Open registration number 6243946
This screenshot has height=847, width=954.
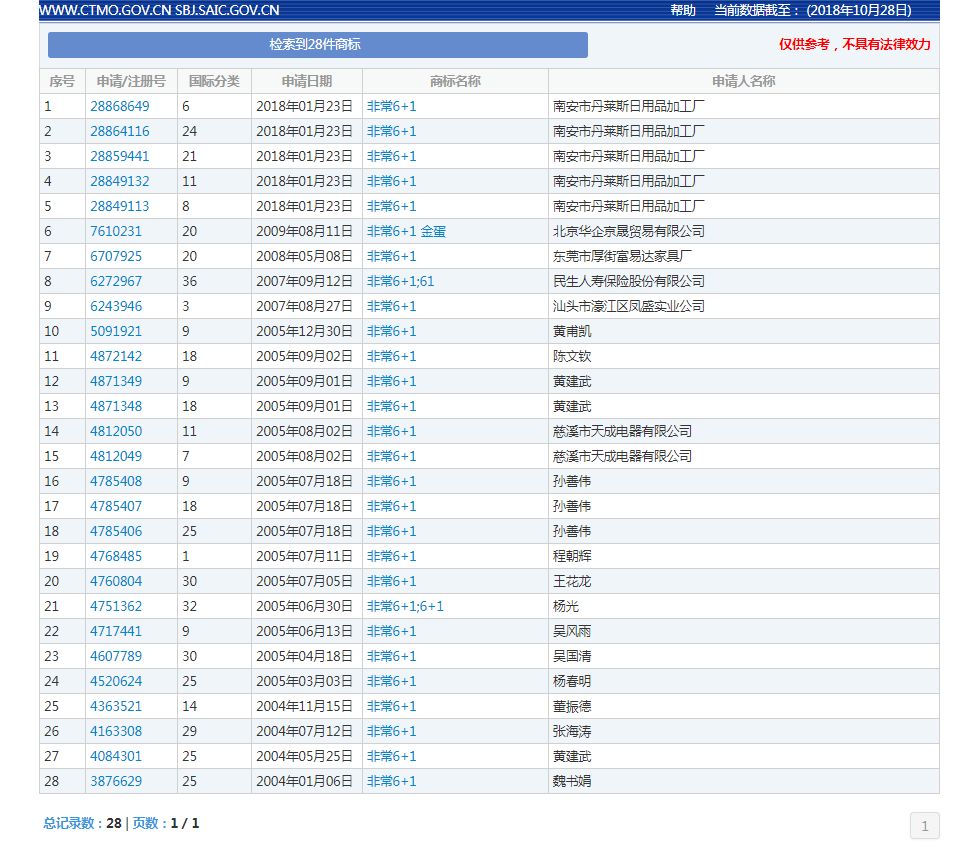(116, 306)
